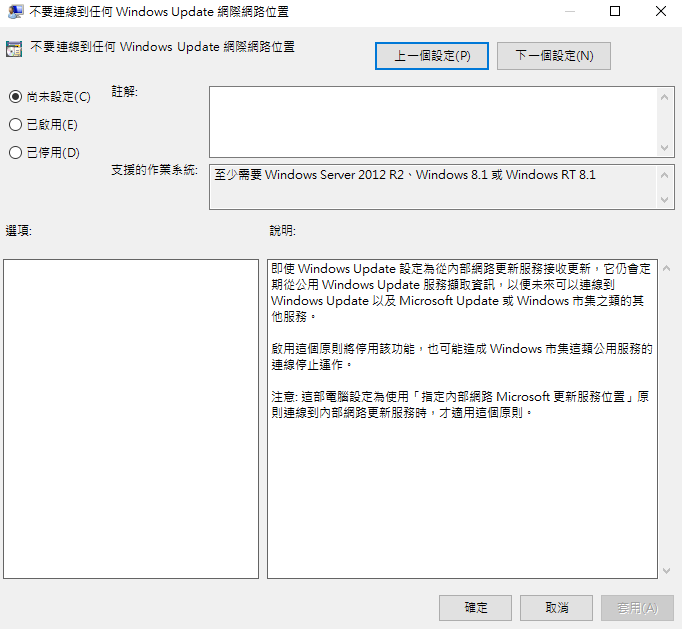The width and height of the screenshot is (682, 629).
Task: Confirm with the 確定 button
Action: pyautogui.click(x=475, y=608)
